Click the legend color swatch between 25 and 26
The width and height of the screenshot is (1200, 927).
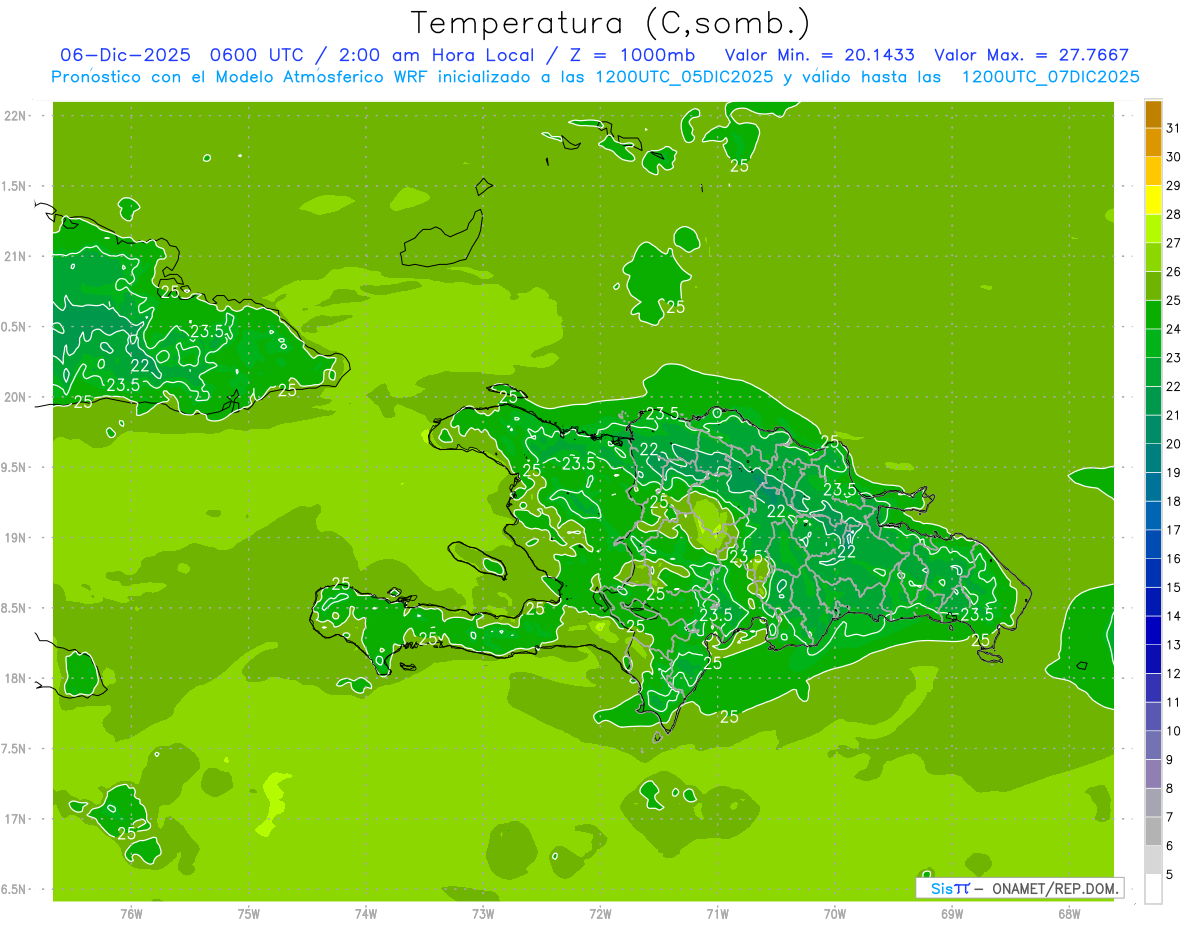(x=1153, y=286)
